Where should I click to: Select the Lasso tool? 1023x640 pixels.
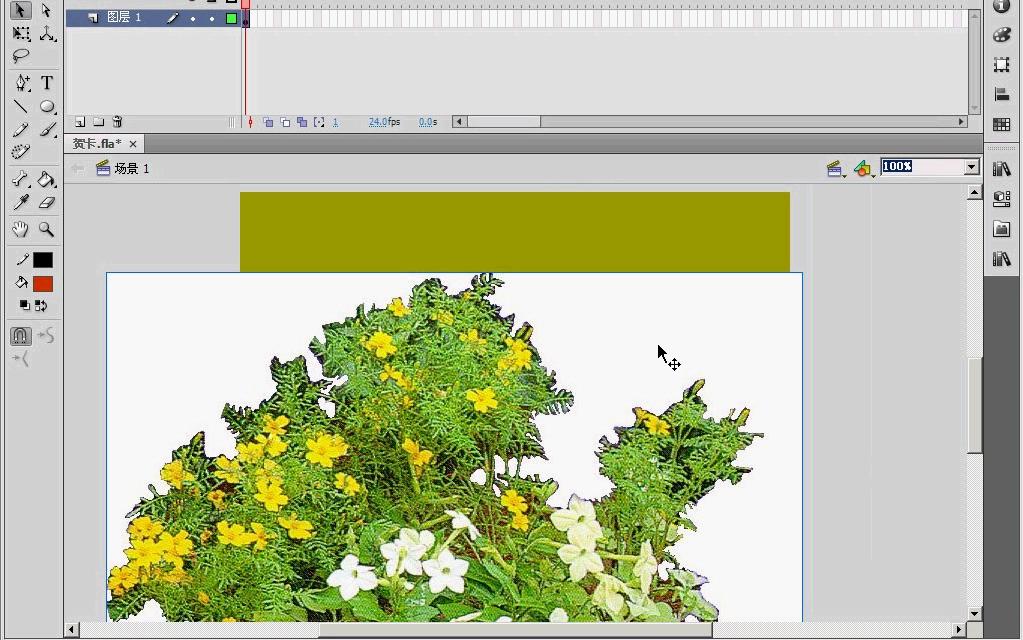[x=21, y=56]
